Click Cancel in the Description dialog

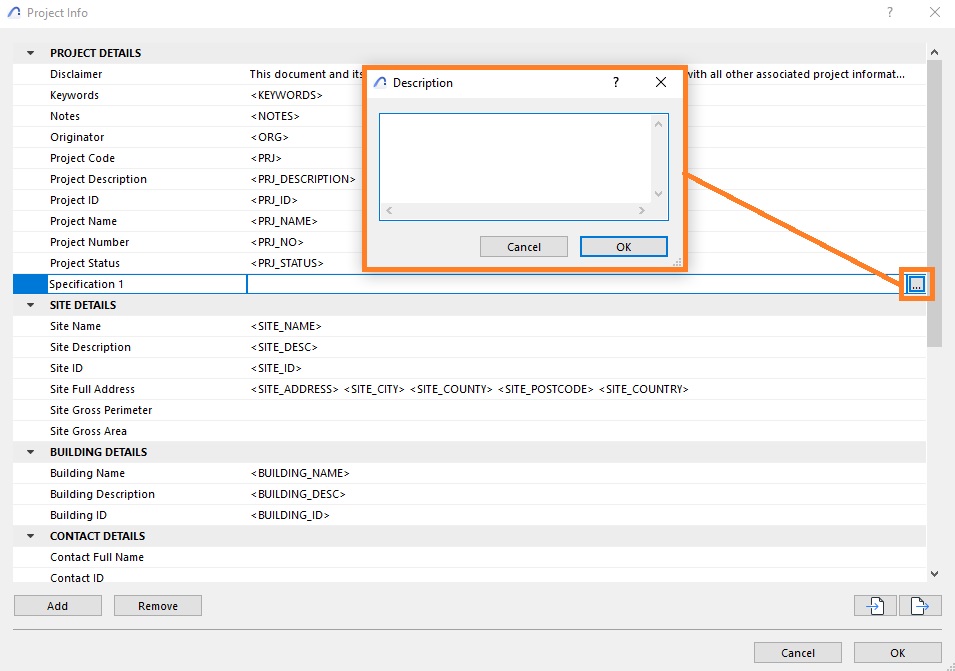[524, 247]
